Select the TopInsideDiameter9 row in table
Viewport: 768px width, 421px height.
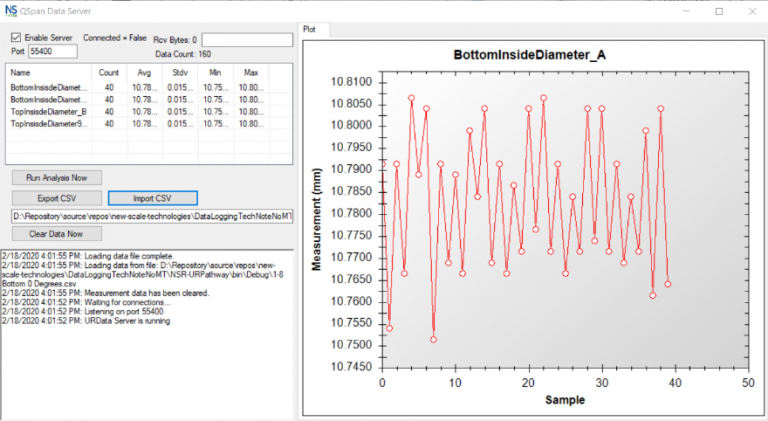[49, 124]
